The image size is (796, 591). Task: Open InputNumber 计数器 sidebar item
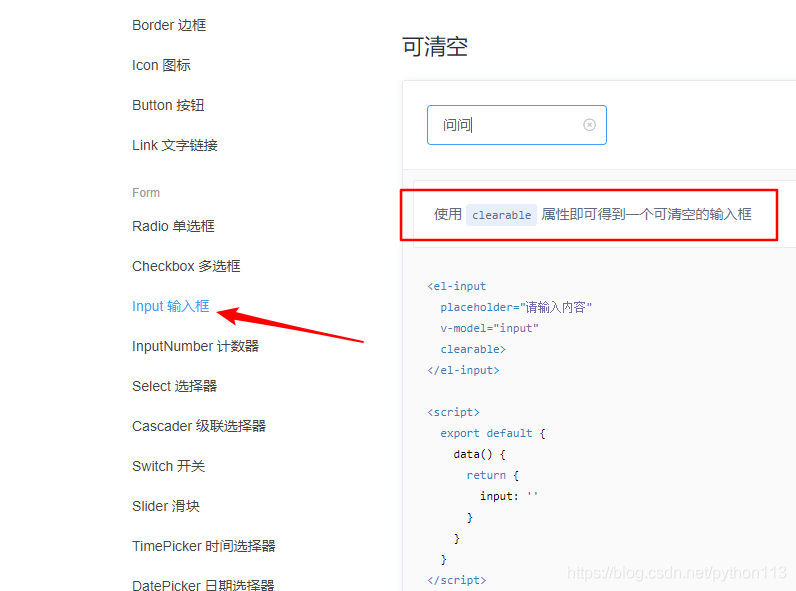tap(195, 346)
